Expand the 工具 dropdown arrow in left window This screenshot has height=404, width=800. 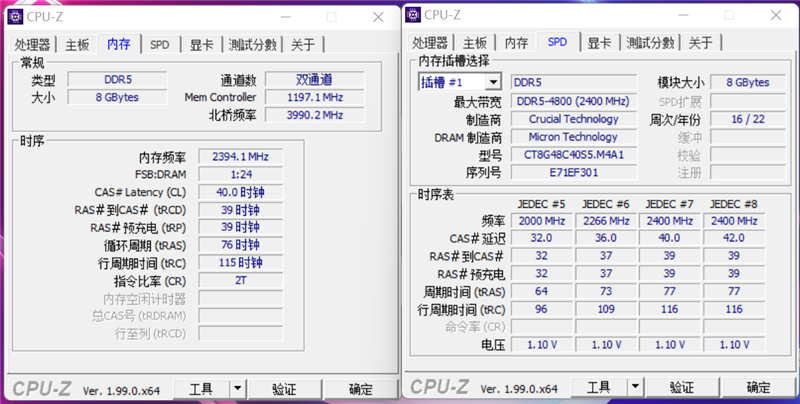[237, 389]
